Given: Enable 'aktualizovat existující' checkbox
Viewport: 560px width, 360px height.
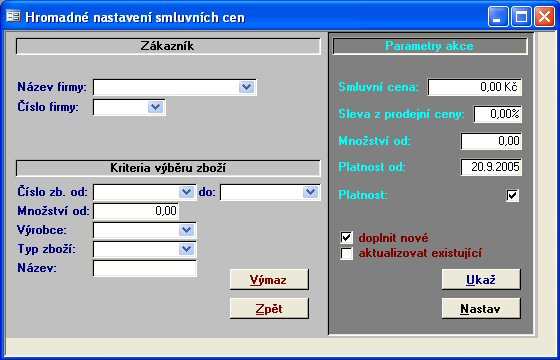Looking at the screenshot, I should tap(346, 254).
